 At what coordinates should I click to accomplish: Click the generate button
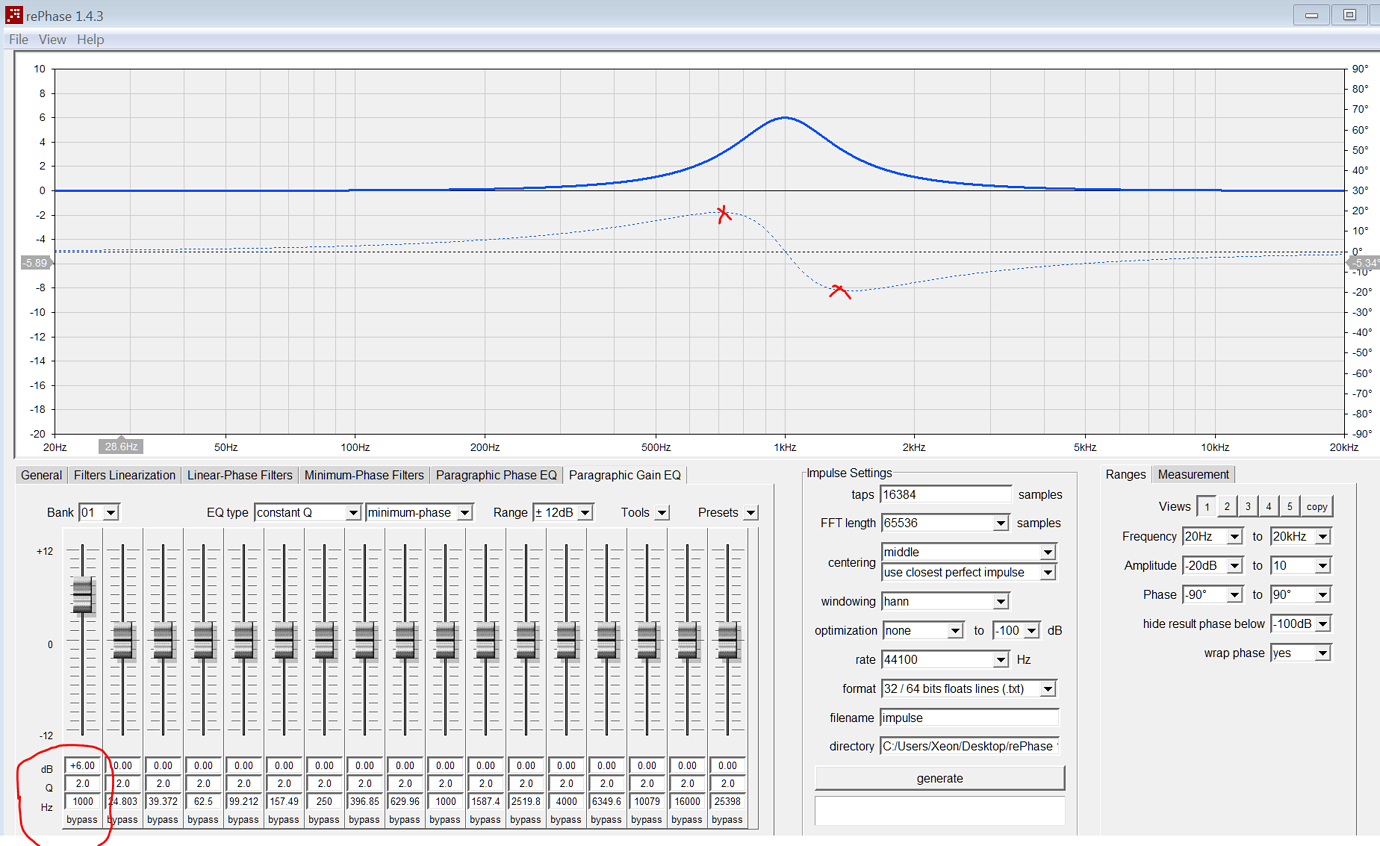point(939,778)
